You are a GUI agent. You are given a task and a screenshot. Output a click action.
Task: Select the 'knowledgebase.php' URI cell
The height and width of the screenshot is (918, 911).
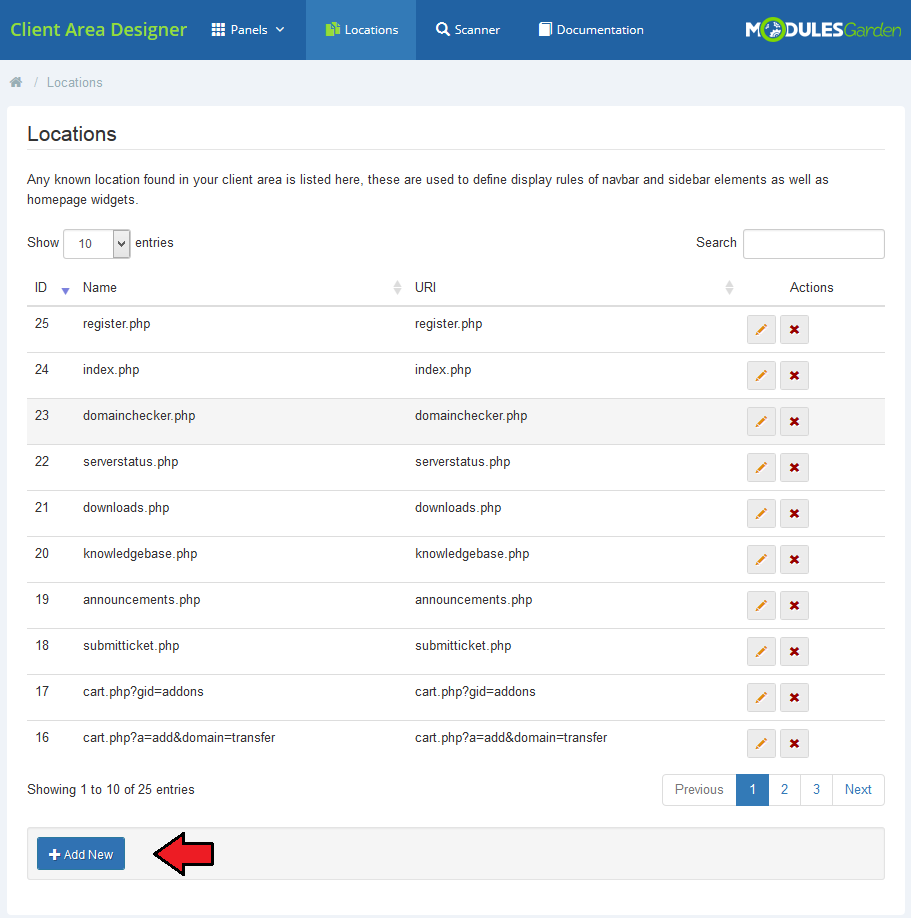[x=472, y=554]
